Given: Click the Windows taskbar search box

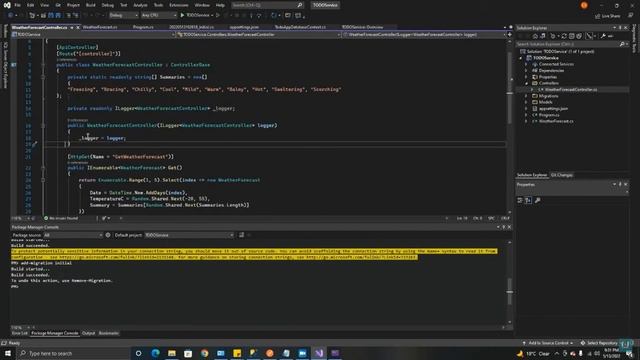Looking at the screenshot, I should point(73,353).
